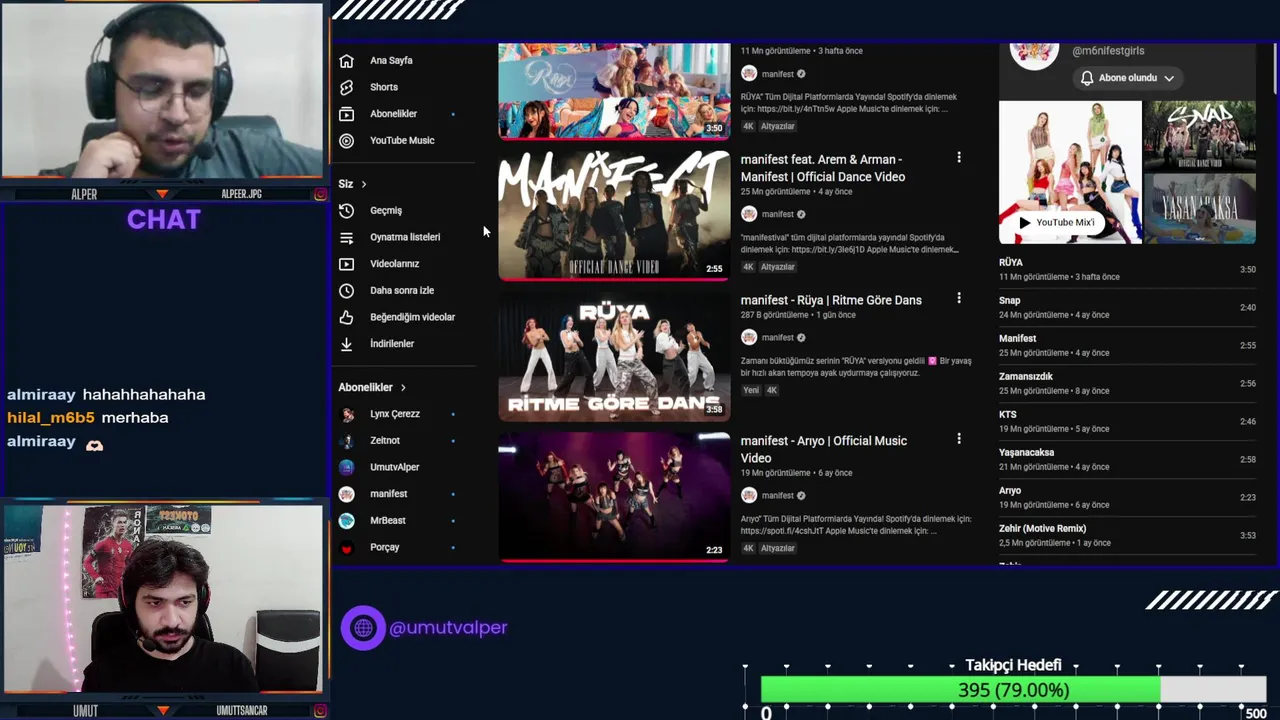The width and height of the screenshot is (1280, 720).
Task: Play RÜYA track in mix list
Action: (x=1127, y=269)
